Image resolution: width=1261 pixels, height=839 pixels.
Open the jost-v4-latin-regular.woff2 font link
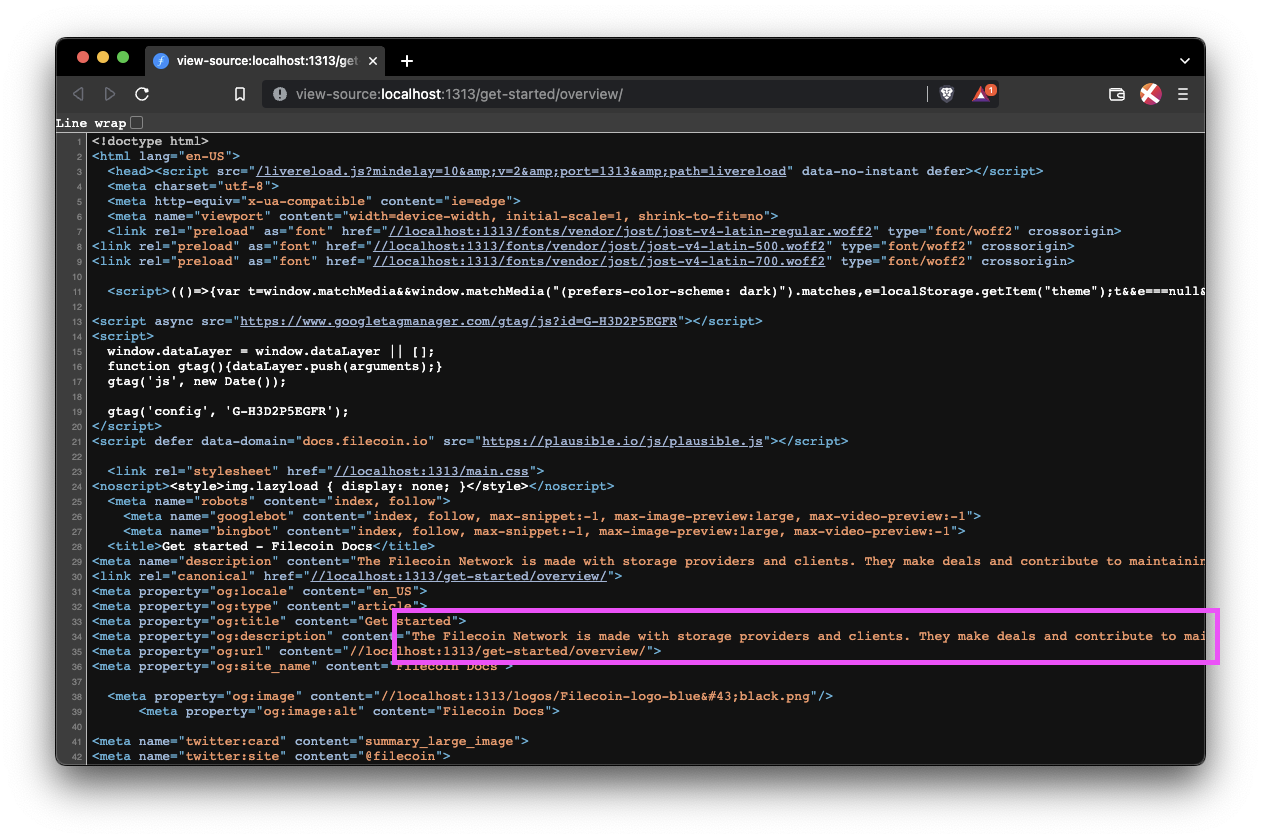631,231
